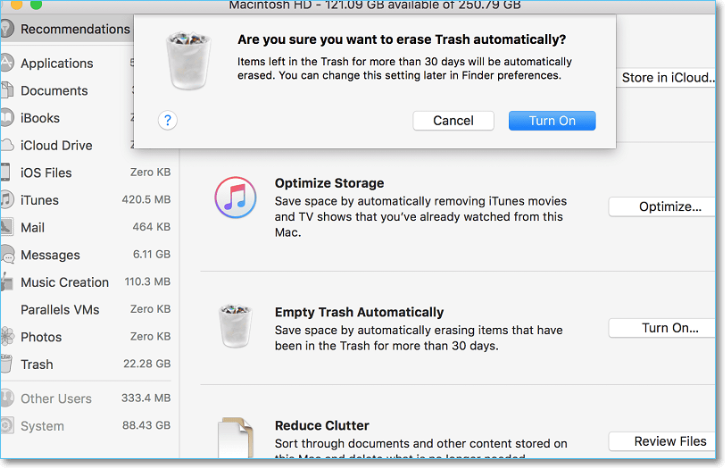This screenshot has width=725, height=468.
Task: Confirm with the Turn On button in dialog
Action: pos(552,120)
